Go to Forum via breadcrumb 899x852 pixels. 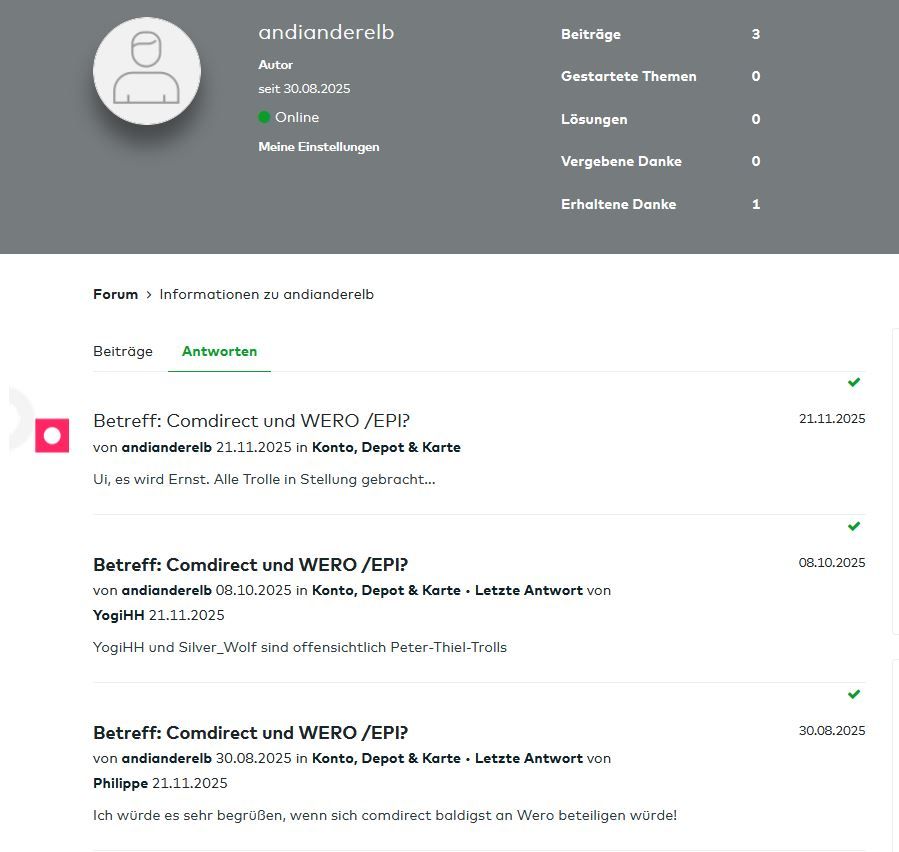[115, 295]
